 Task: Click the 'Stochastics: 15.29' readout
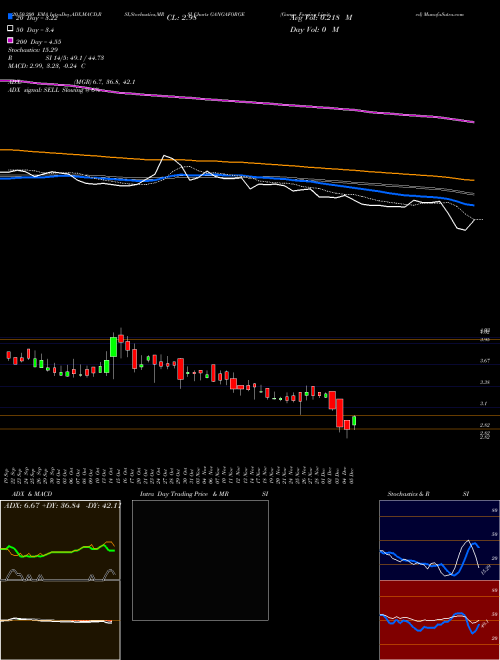[x=33, y=50]
